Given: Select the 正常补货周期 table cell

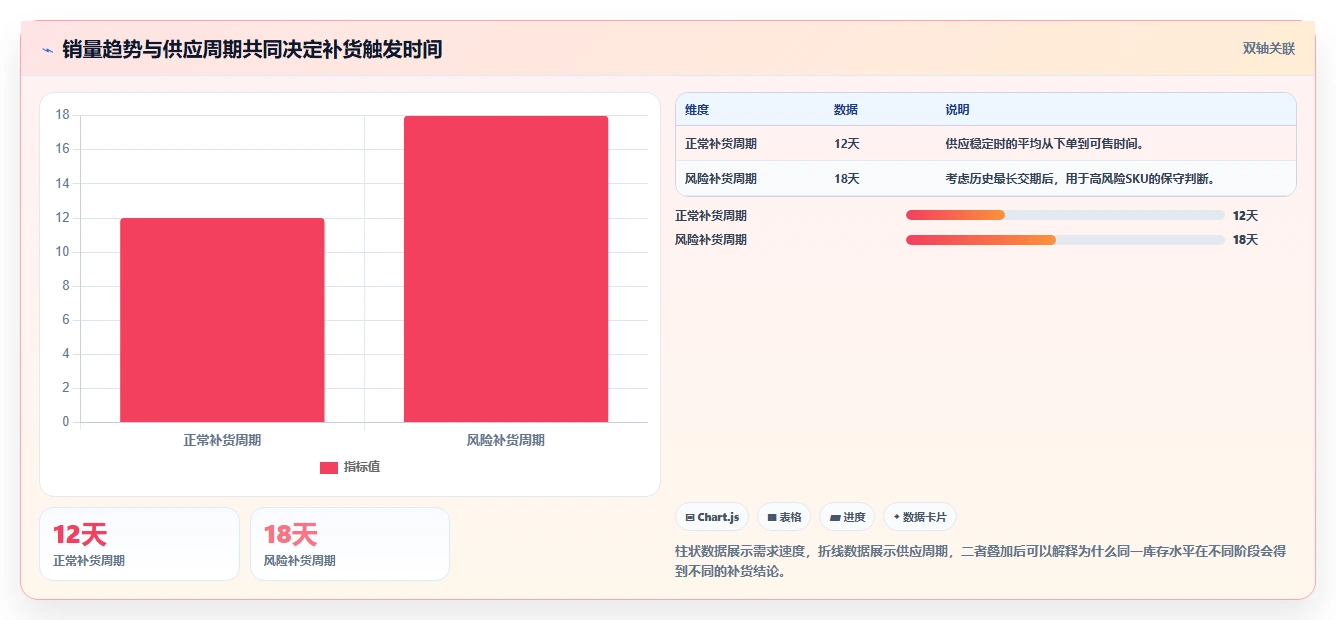Looking at the screenshot, I should pyautogui.click(x=721, y=144).
